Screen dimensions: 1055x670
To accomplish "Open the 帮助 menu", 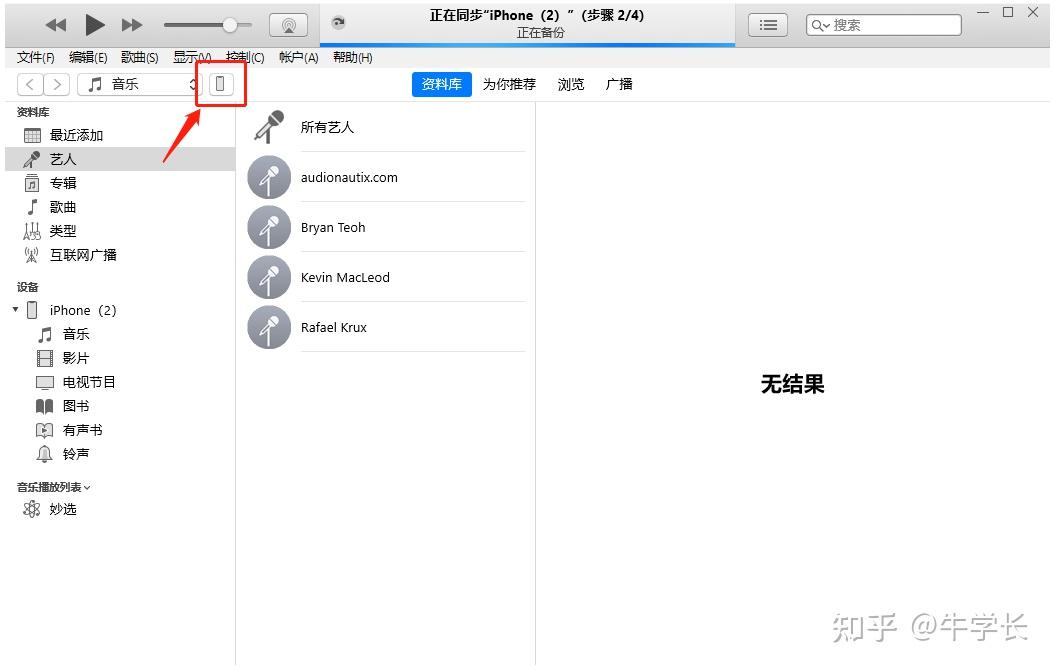I will coord(352,57).
